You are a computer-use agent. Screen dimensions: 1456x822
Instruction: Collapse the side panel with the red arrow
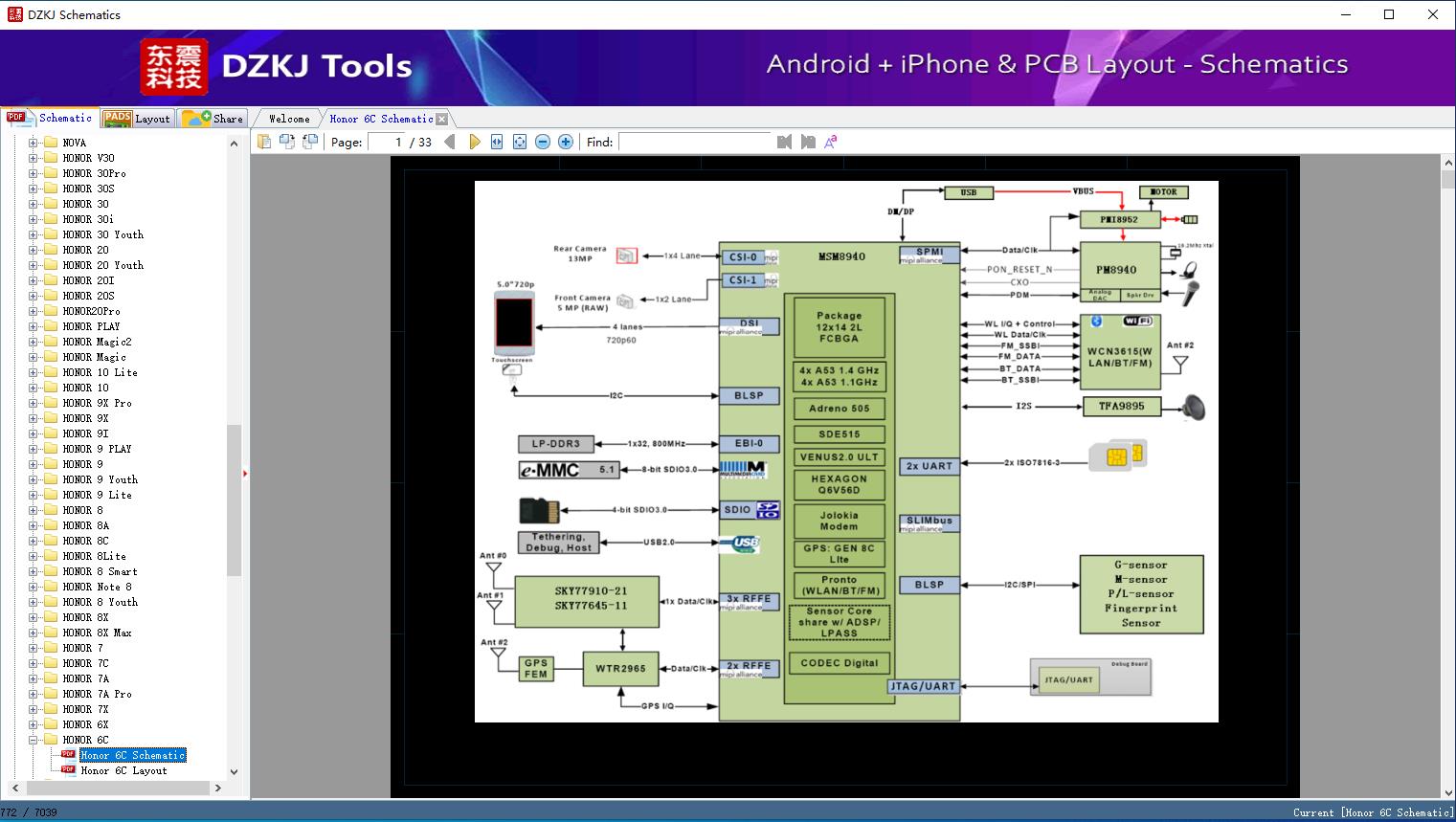tap(245, 473)
